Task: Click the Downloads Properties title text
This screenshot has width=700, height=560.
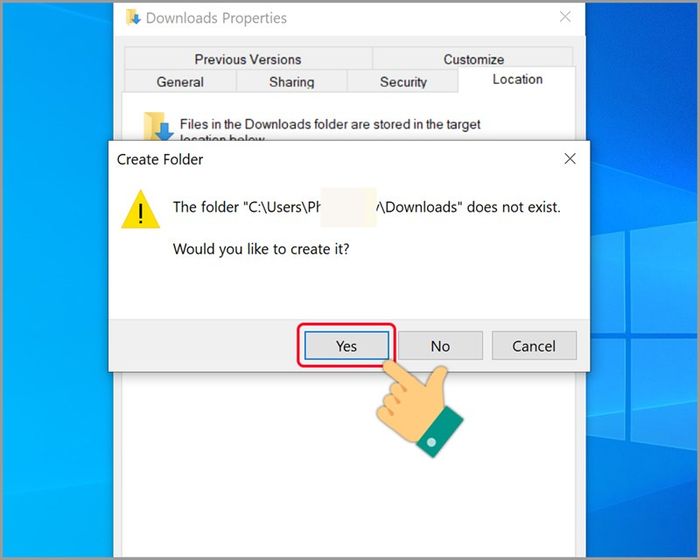Action: [x=216, y=18]
